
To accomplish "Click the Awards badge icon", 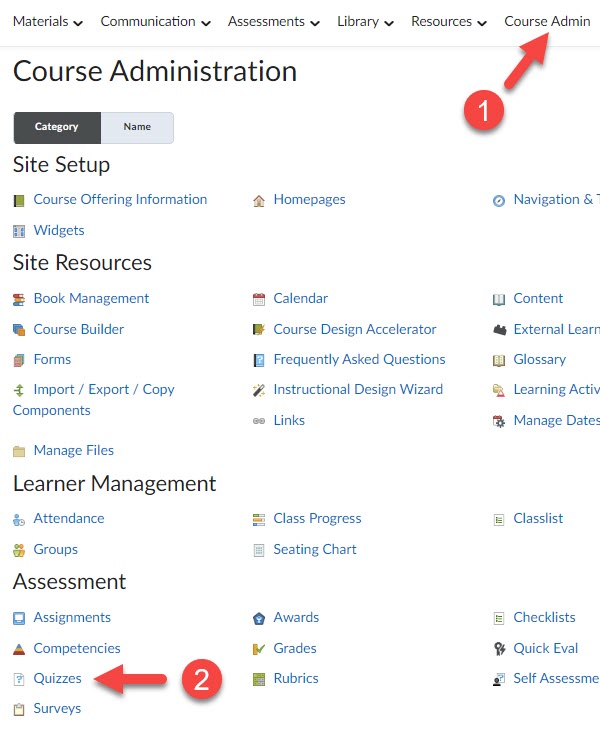I will [x=259, y=618].
